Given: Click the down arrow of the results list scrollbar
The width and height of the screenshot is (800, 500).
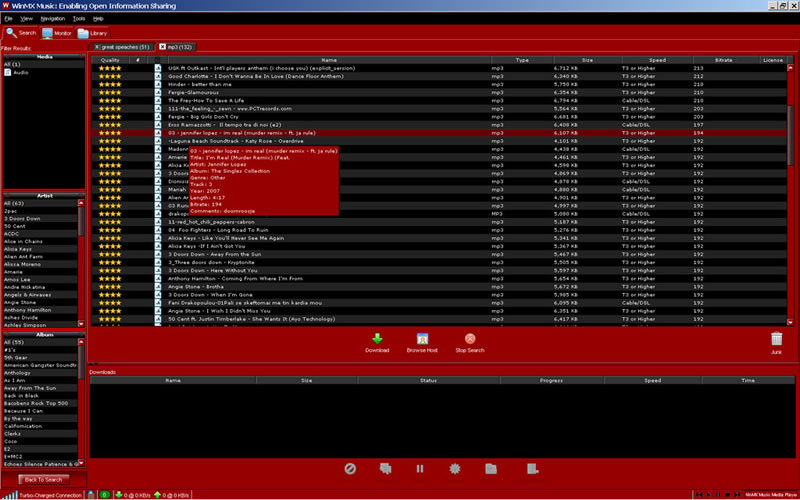Looking at the screenshot, I should (791, 322).
